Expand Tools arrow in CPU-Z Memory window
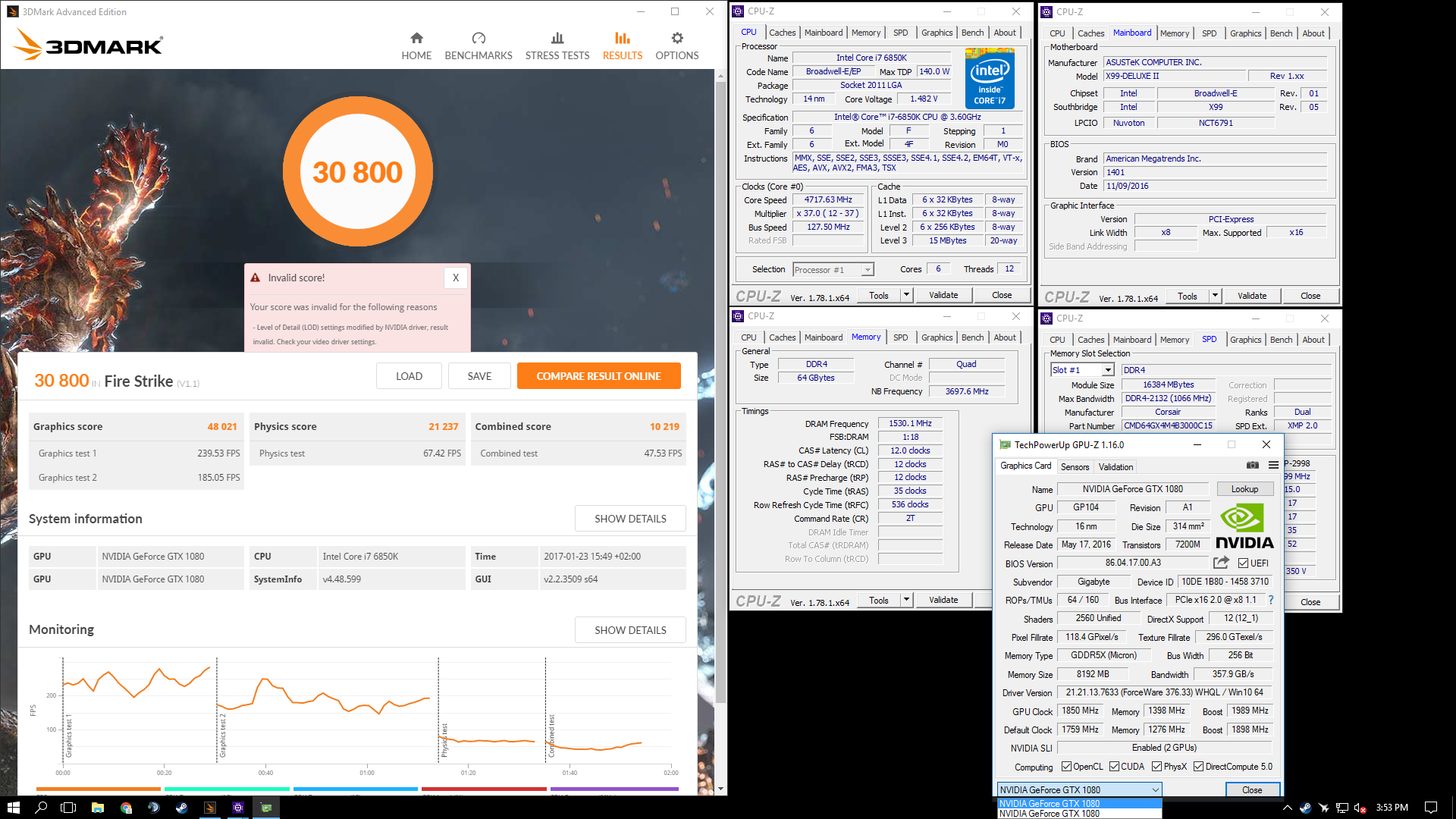Screen dimensions: 1456x819 (905, 600)
